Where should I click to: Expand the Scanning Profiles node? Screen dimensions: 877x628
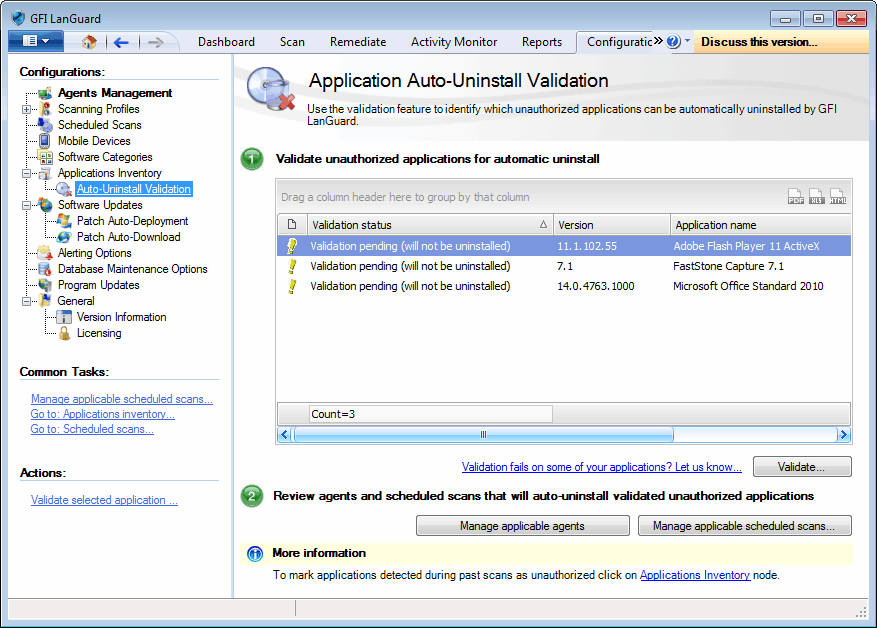click(x=26, y=109)
